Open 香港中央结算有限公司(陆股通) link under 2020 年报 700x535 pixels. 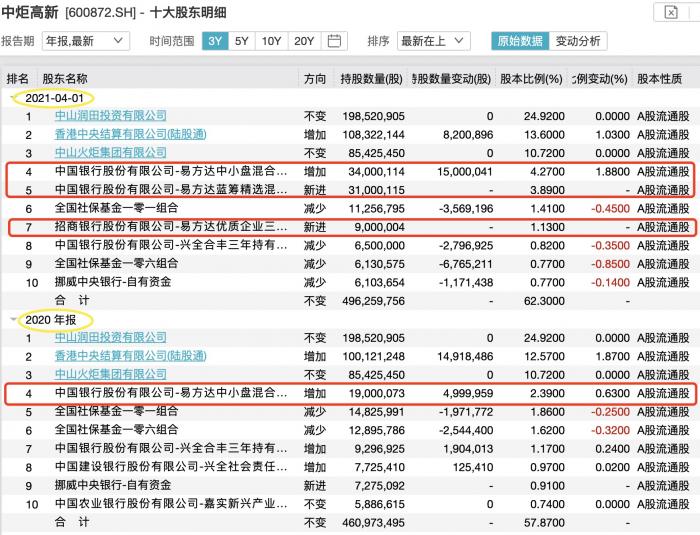pos(130,356)
